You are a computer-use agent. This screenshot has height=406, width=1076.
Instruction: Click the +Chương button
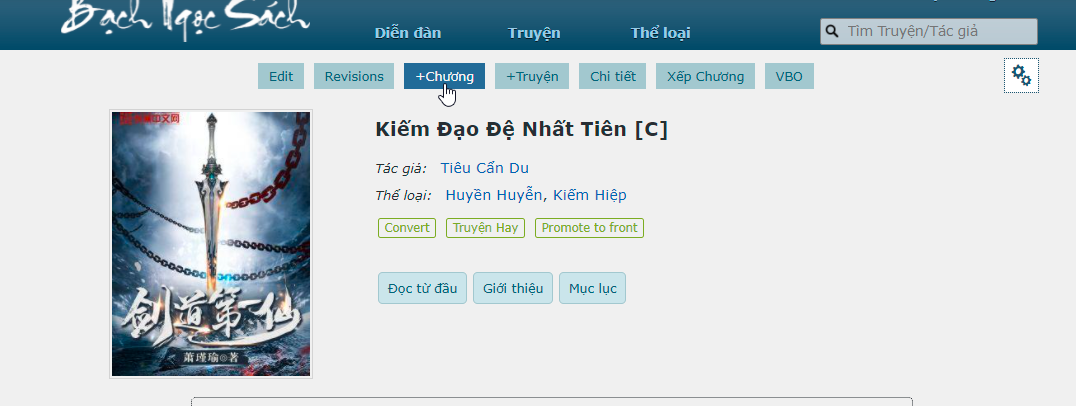(x=444, y=76)
